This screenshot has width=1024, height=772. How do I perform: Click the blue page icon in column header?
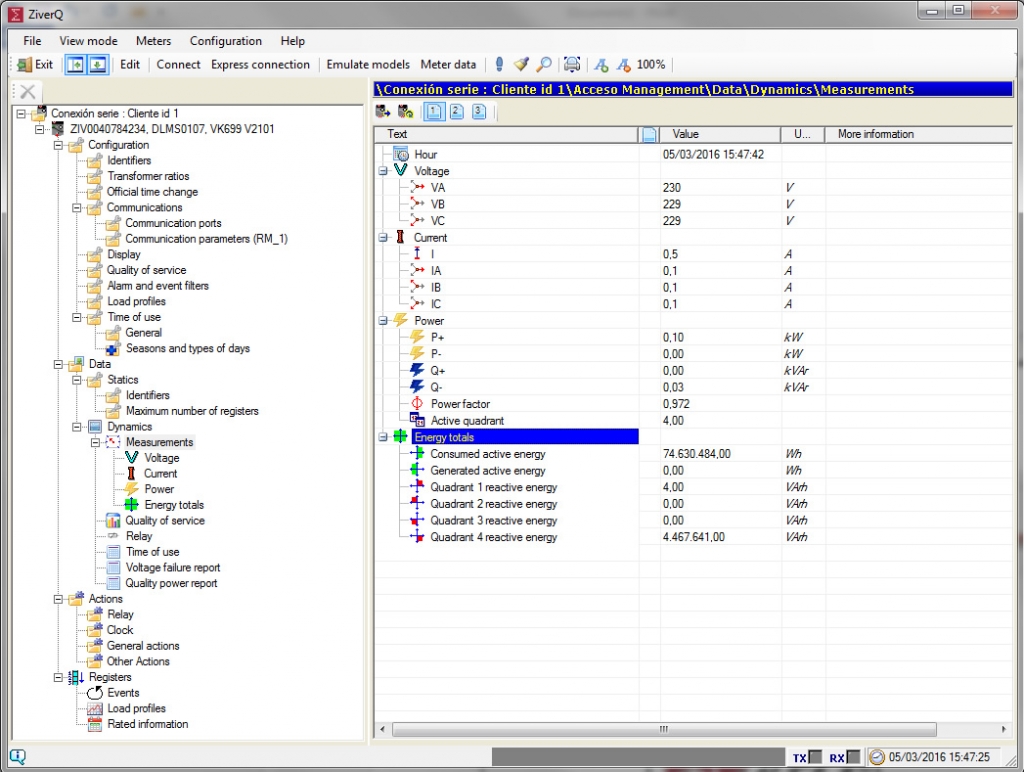coord(649,135)
